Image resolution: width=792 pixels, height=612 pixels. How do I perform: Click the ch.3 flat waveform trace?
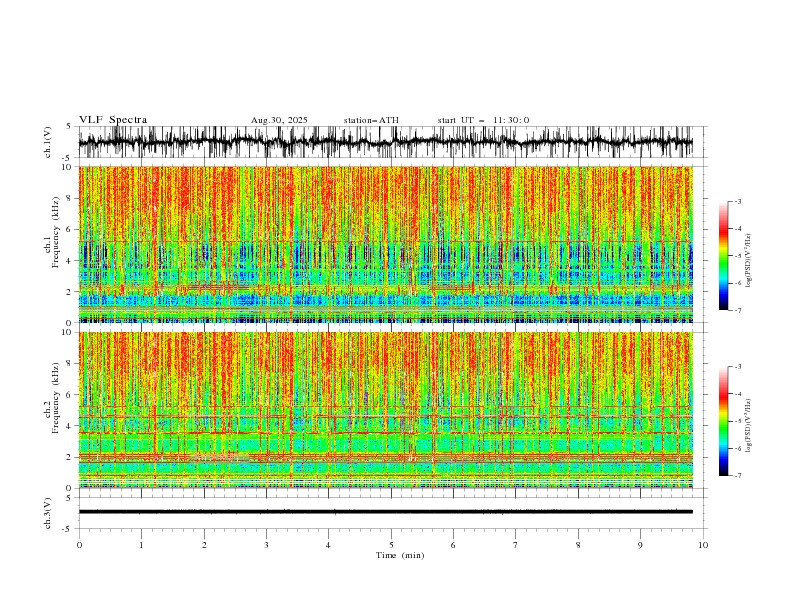click(385, 512)
